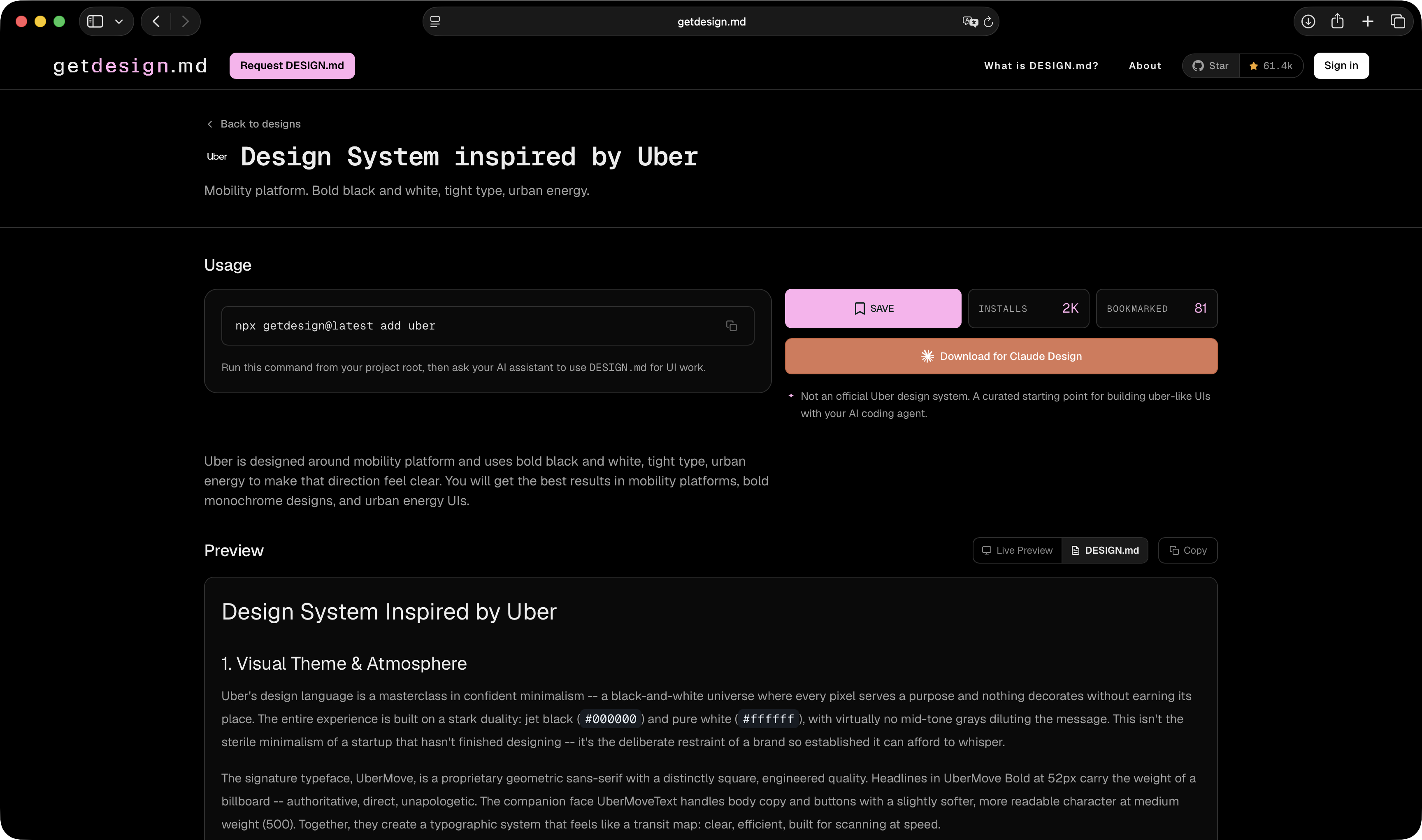Toggle the Safari sidebar icon
Viewport: 1422px width, 840px height.
(x=95, y=21)
